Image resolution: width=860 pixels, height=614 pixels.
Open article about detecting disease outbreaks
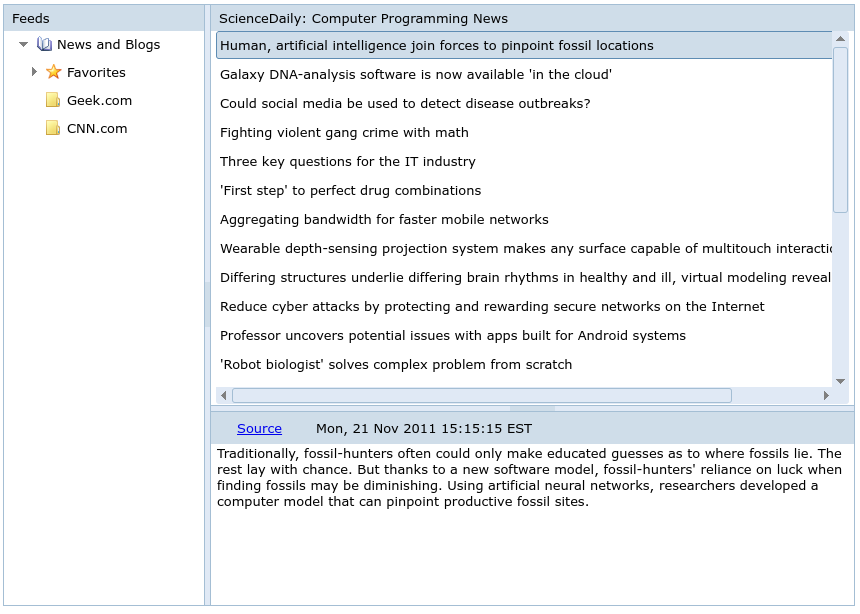point(404,104)
